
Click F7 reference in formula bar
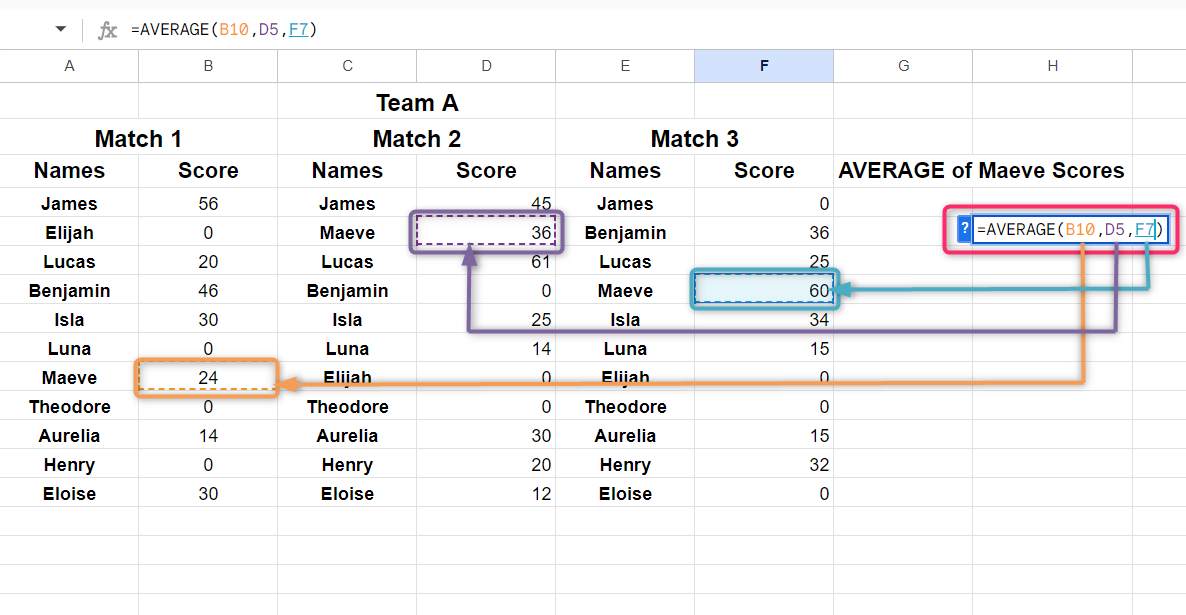tap(299, 30)
